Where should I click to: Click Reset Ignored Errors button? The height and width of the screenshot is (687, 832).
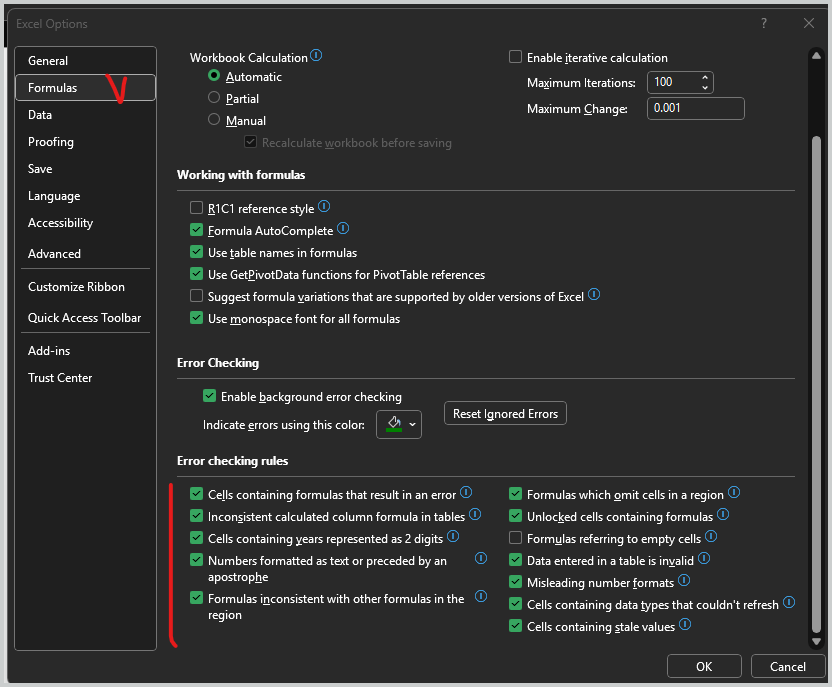(x=505, y=414)
